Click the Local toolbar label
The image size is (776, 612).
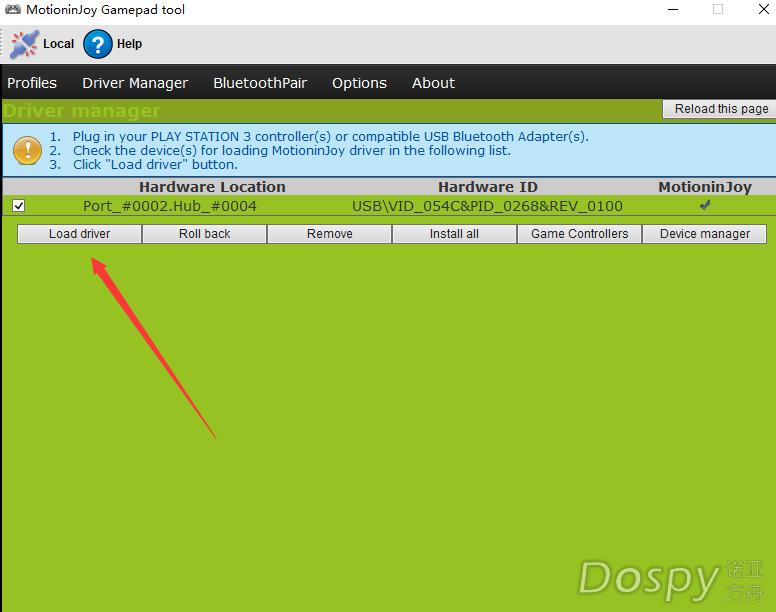[x=58, y=44]
